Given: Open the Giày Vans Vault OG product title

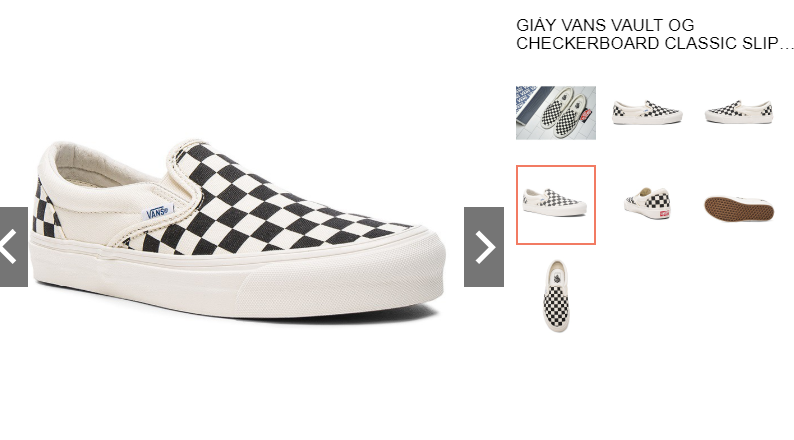Looking at the screenshot, I should (655, 34).
